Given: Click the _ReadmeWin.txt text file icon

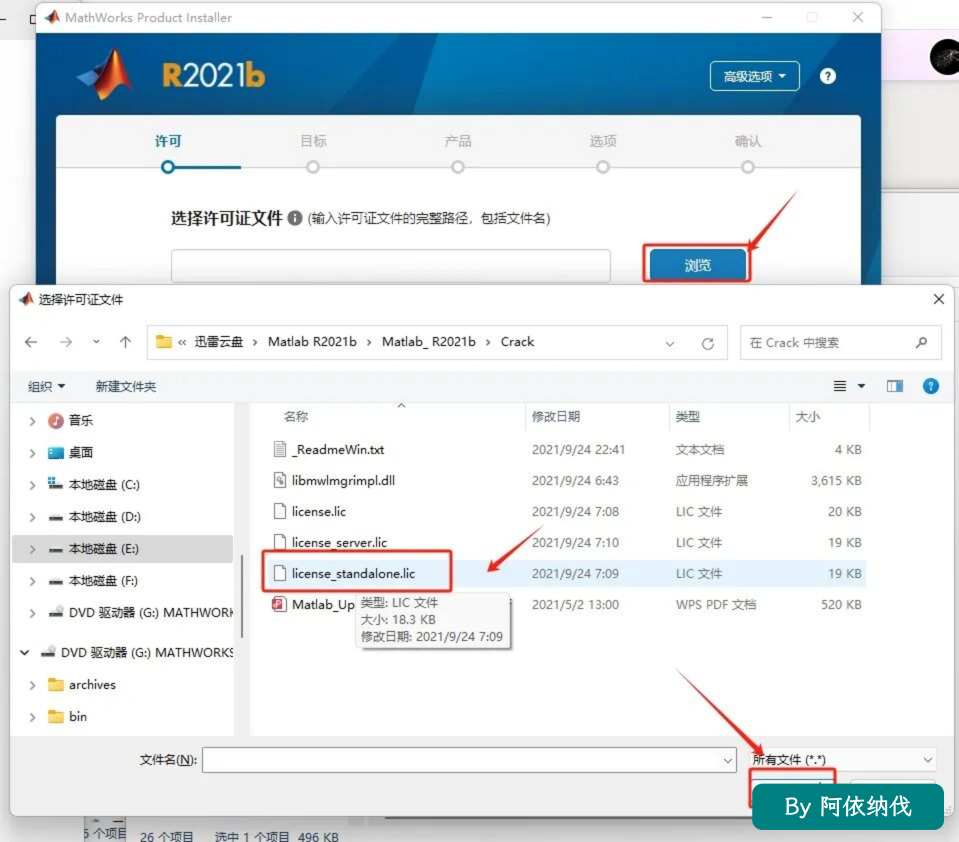Looking at the screenshot, I should (280, 449).
